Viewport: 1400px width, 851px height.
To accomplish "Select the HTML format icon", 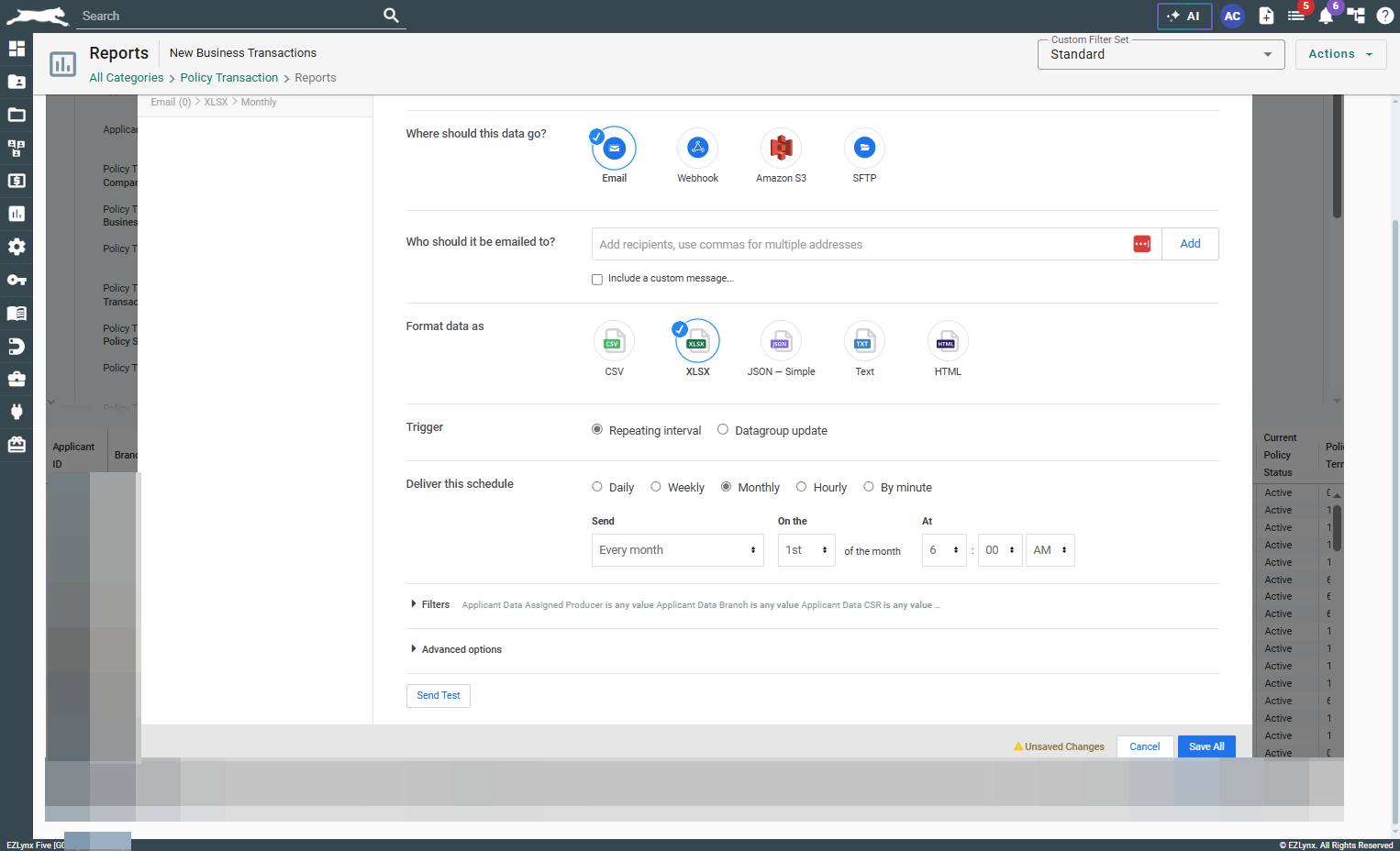I will coord(948,341).
